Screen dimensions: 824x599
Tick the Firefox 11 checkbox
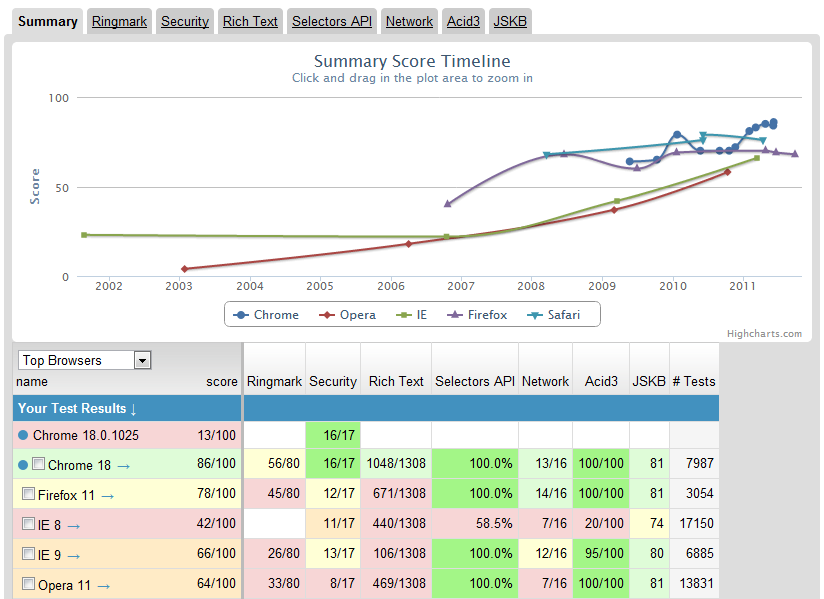[28, 494]
